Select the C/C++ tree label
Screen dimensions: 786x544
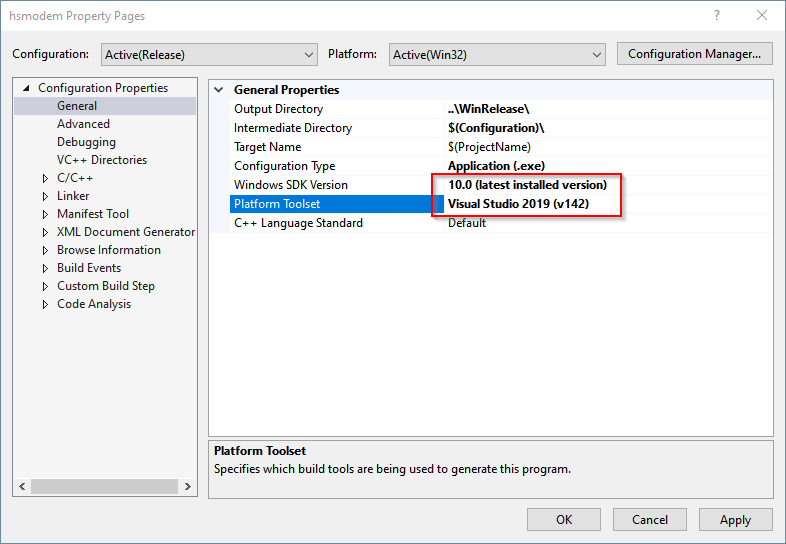pyautogui.click(x=75, y=178)
